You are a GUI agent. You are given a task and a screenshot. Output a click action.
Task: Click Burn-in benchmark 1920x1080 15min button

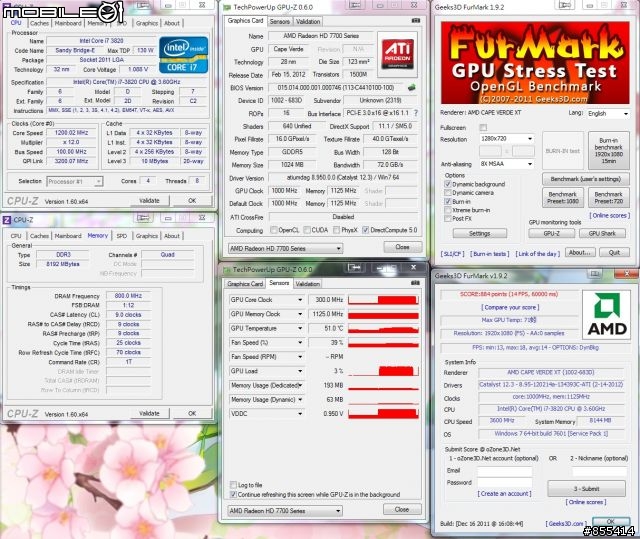pyautogui.click(x=608, y=151)
